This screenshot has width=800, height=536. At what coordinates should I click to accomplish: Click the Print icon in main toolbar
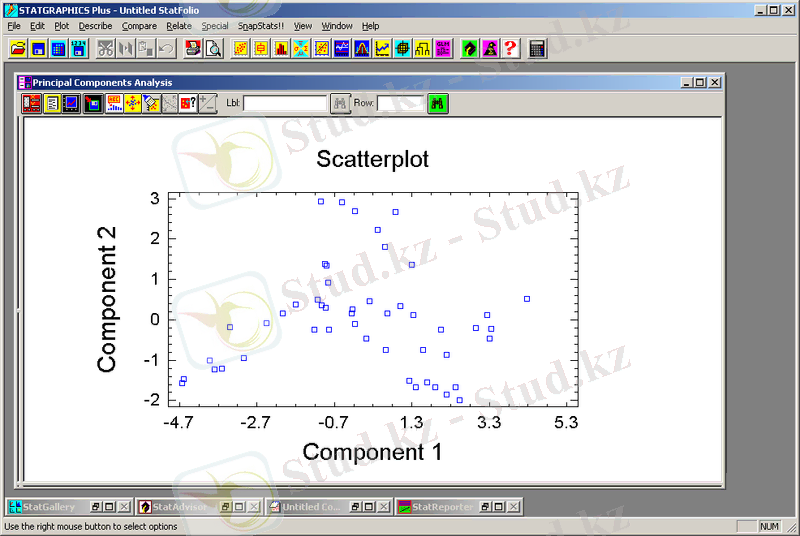[193, 48]
